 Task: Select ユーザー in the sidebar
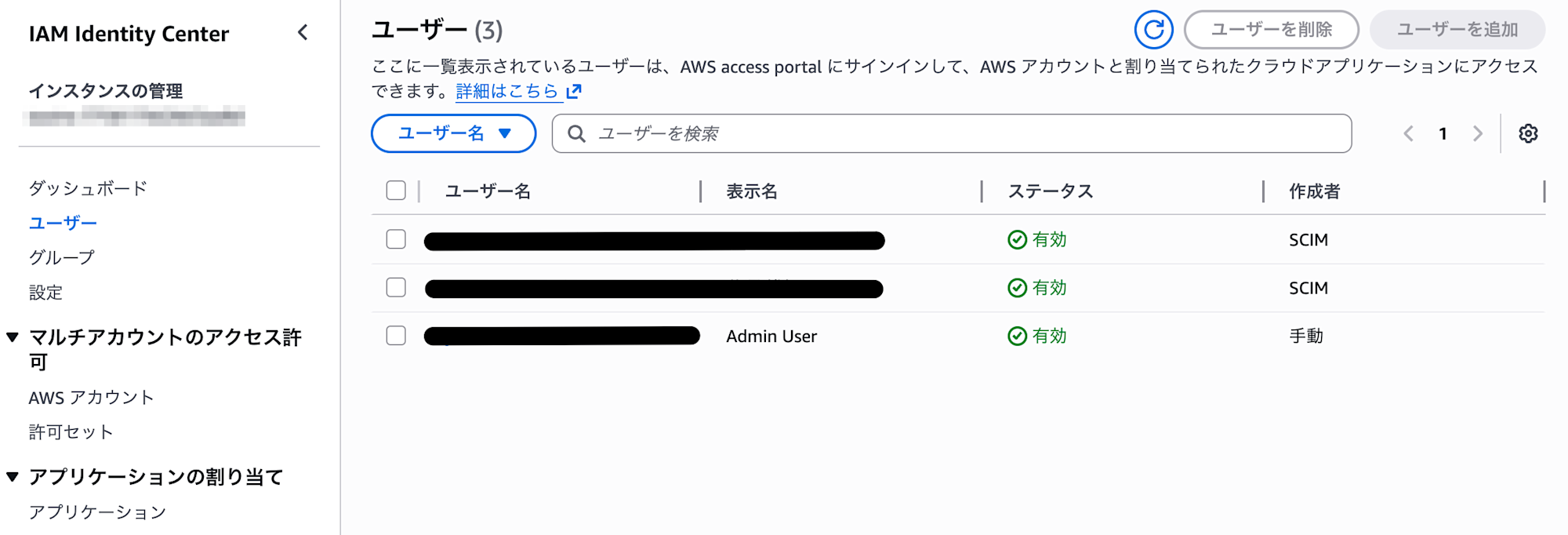[63, 223]
